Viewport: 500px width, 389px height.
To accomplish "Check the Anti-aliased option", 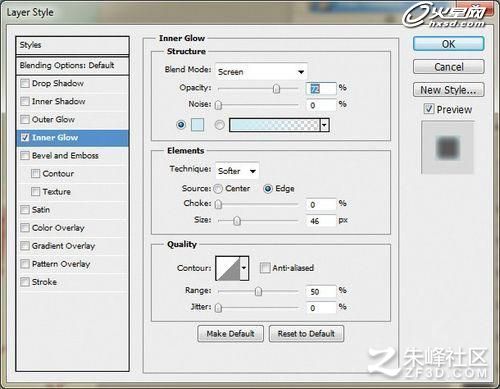I will (265, 268).
